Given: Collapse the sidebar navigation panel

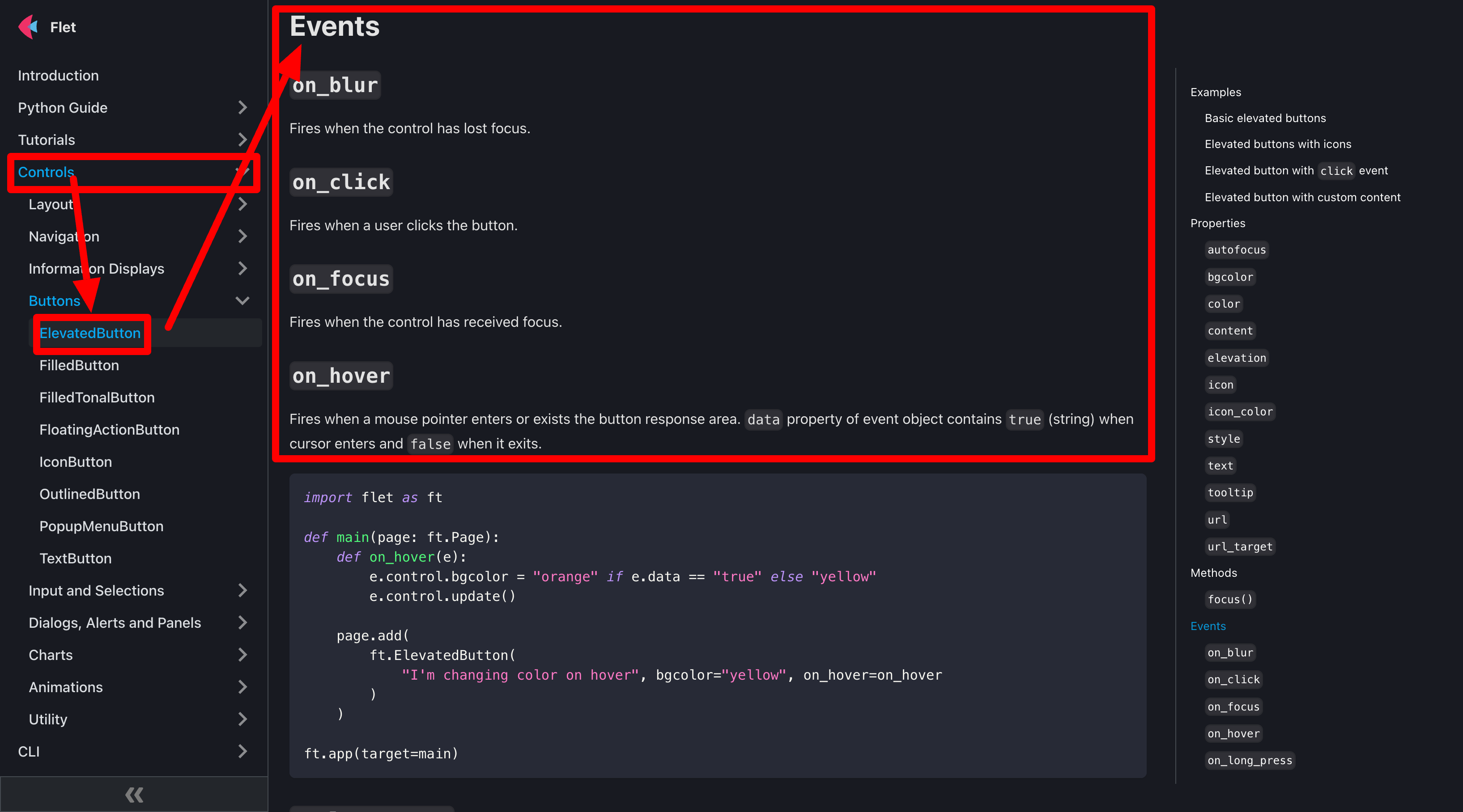Looking at the screenshot, I should point(134,794).
